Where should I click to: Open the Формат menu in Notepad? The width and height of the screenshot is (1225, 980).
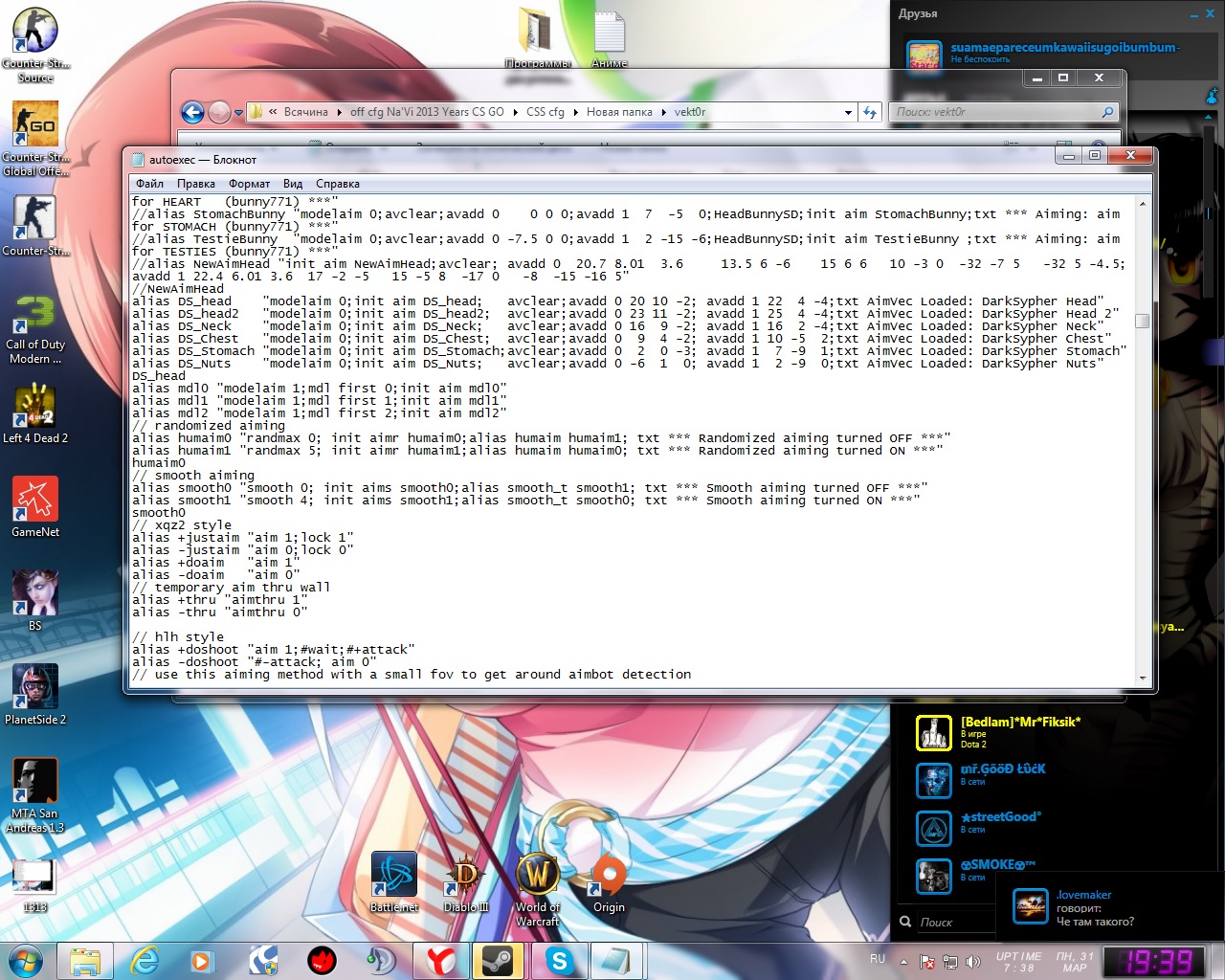click(x=249, y=184)
